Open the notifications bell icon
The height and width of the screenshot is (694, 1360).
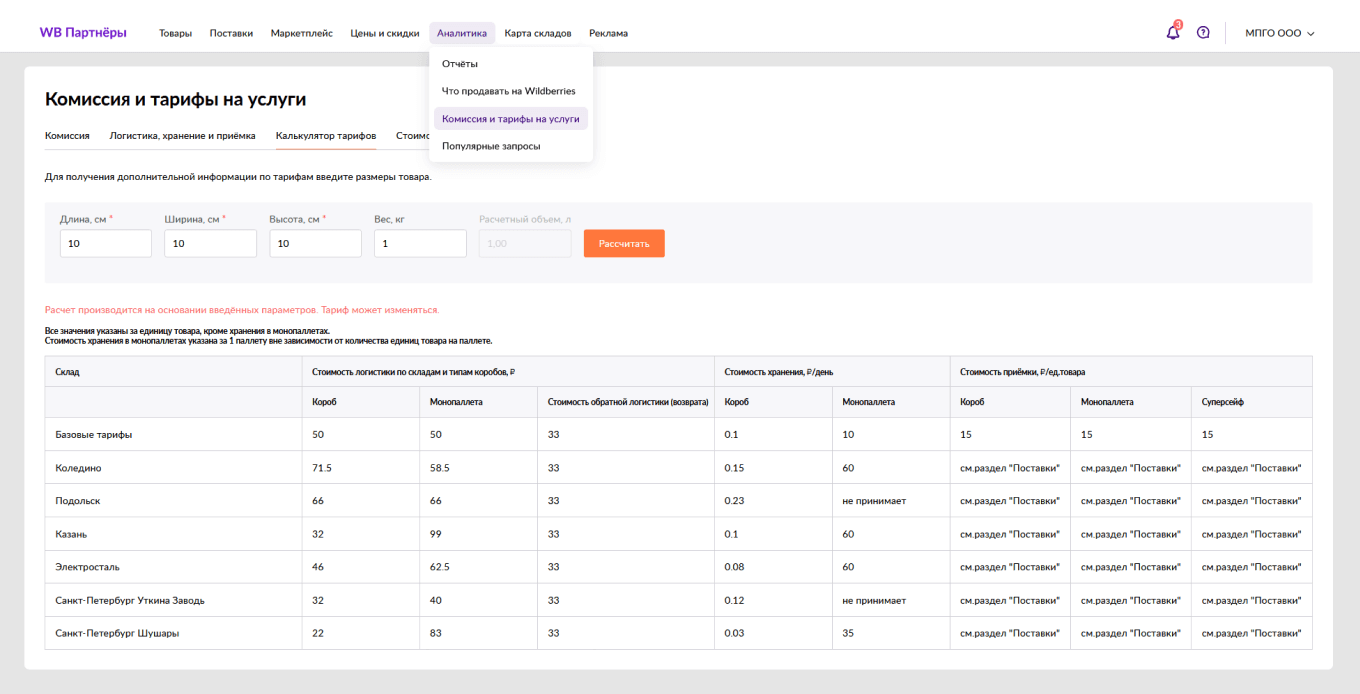click(1173, 33)
